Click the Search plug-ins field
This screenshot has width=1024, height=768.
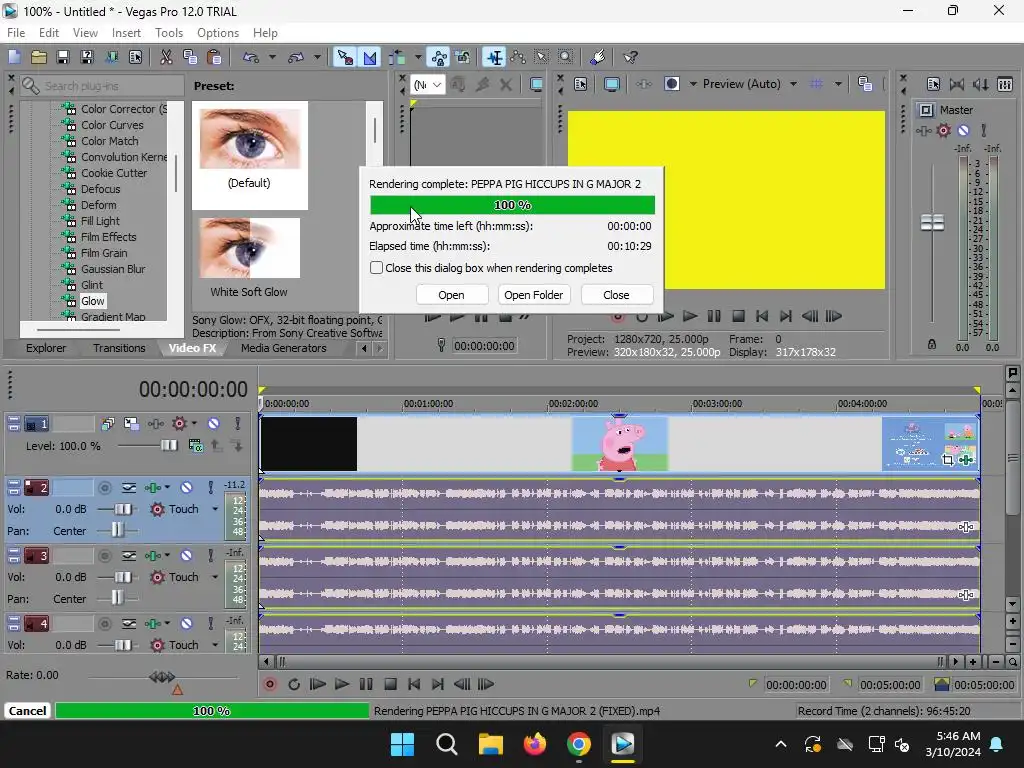103,86
